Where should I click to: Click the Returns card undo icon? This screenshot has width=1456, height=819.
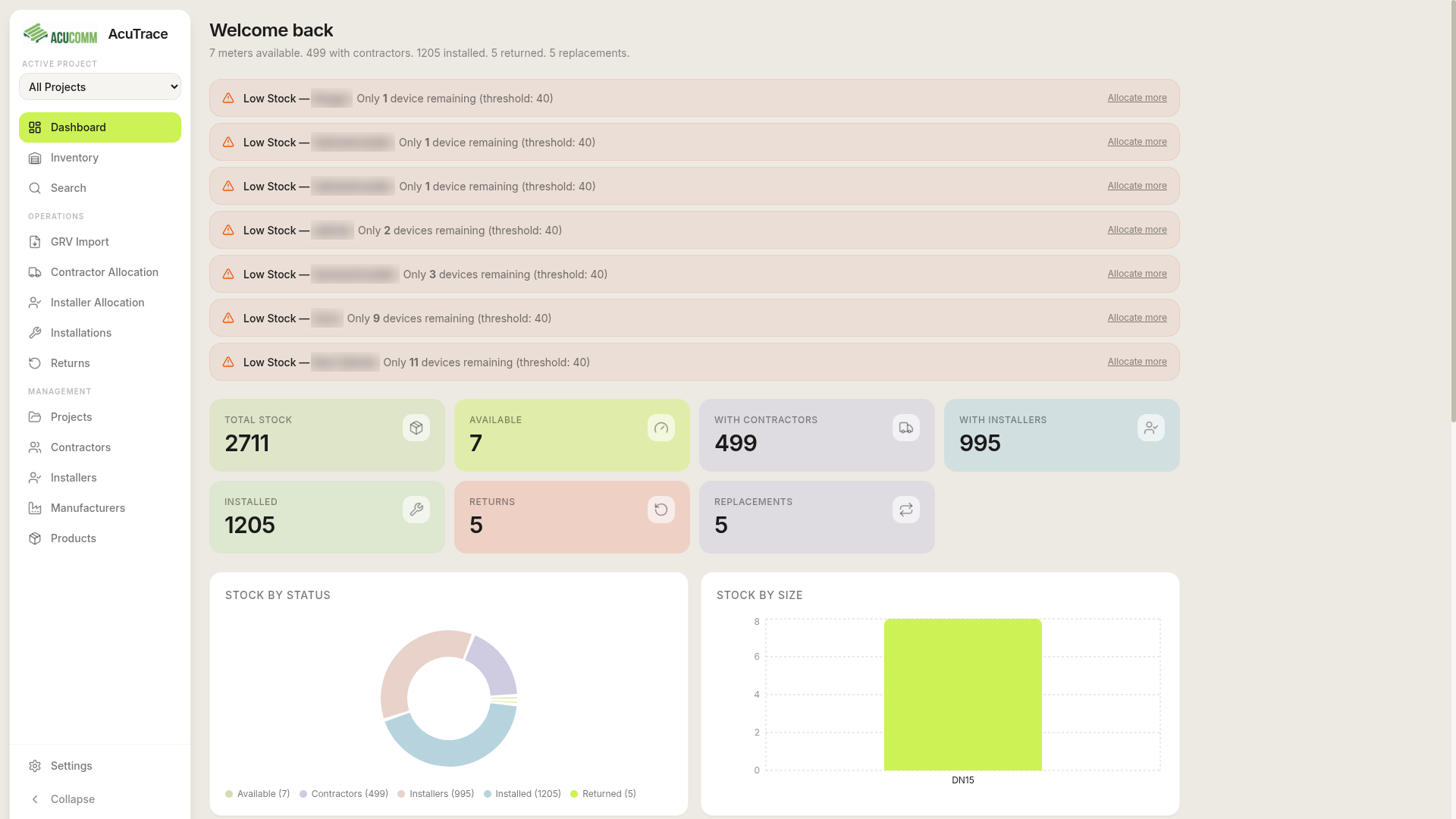661,510
